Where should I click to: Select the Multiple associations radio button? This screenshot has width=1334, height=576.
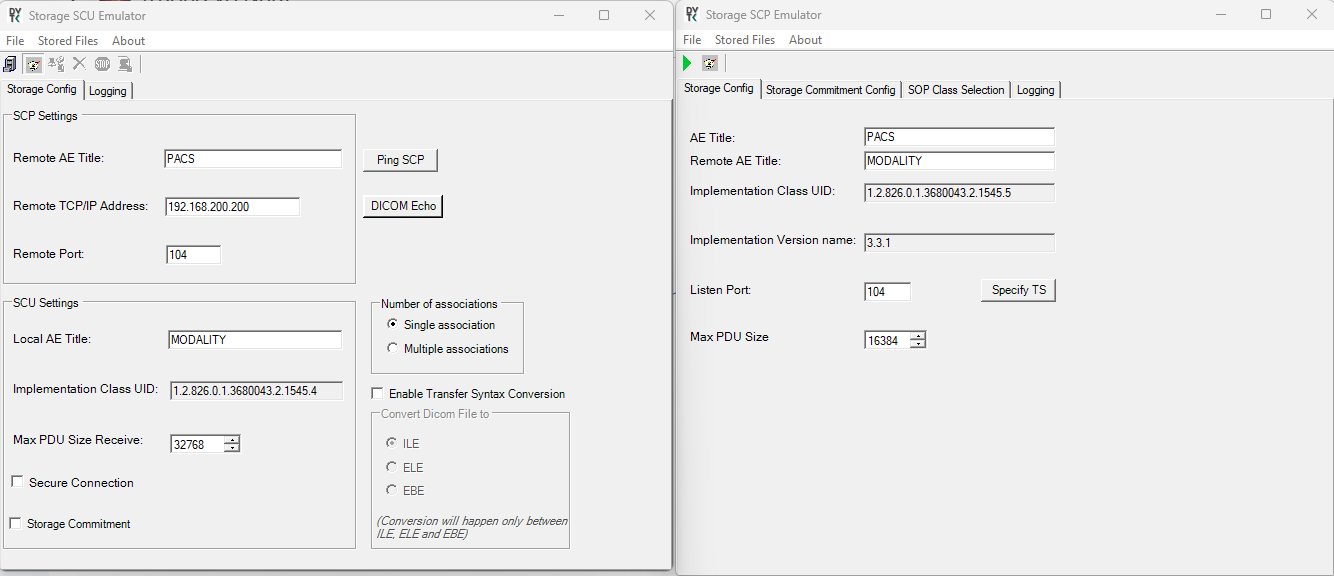[393, 348]
